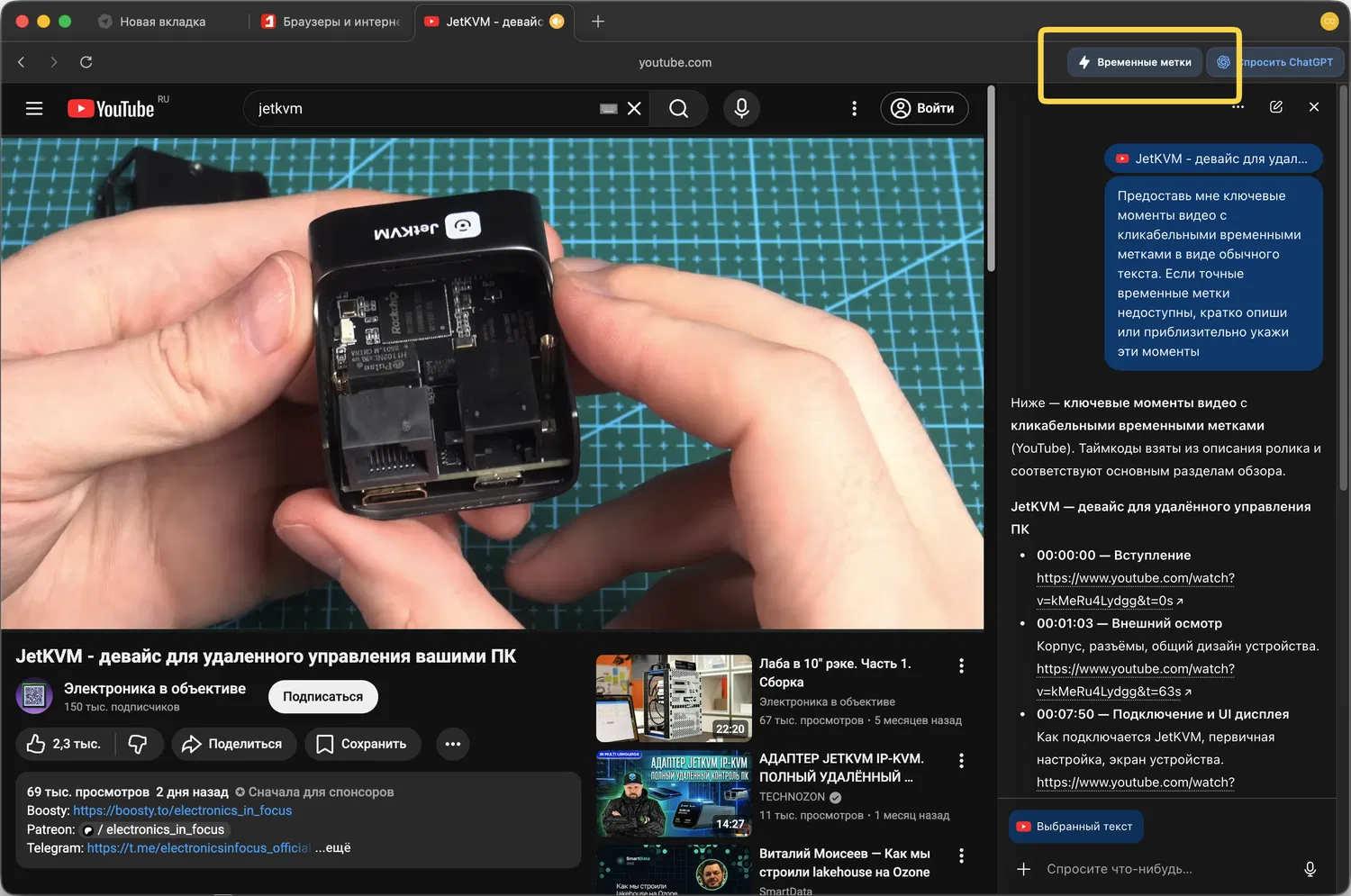The height and width of the screenshot is (896, 1351).
Task: Open the watch?v=kMeRu4Lydgg&t=63s timestamp link
Action: pyautogui.click(x=1136, y=680)
